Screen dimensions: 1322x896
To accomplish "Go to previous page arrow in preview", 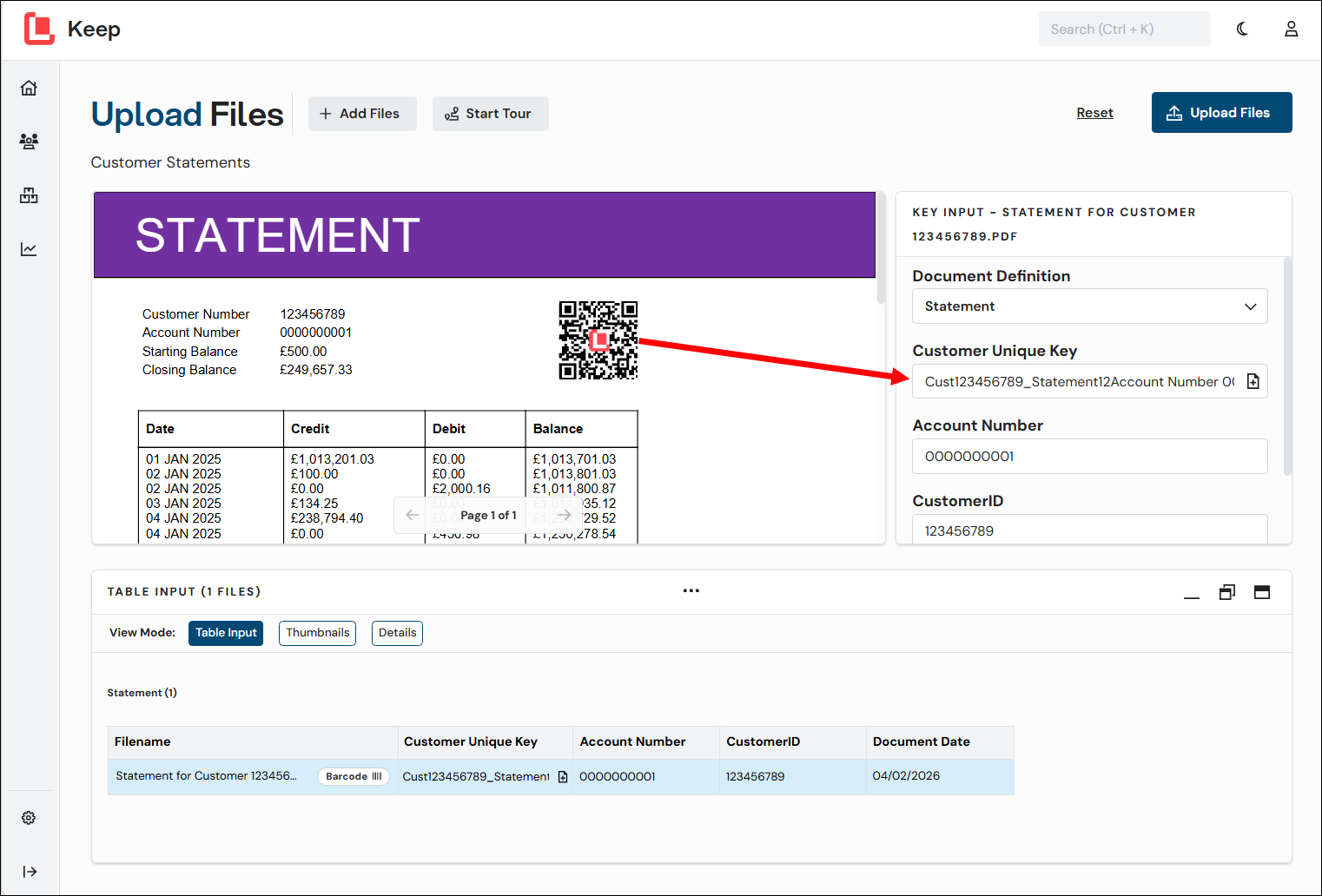I will coord(413,515).
